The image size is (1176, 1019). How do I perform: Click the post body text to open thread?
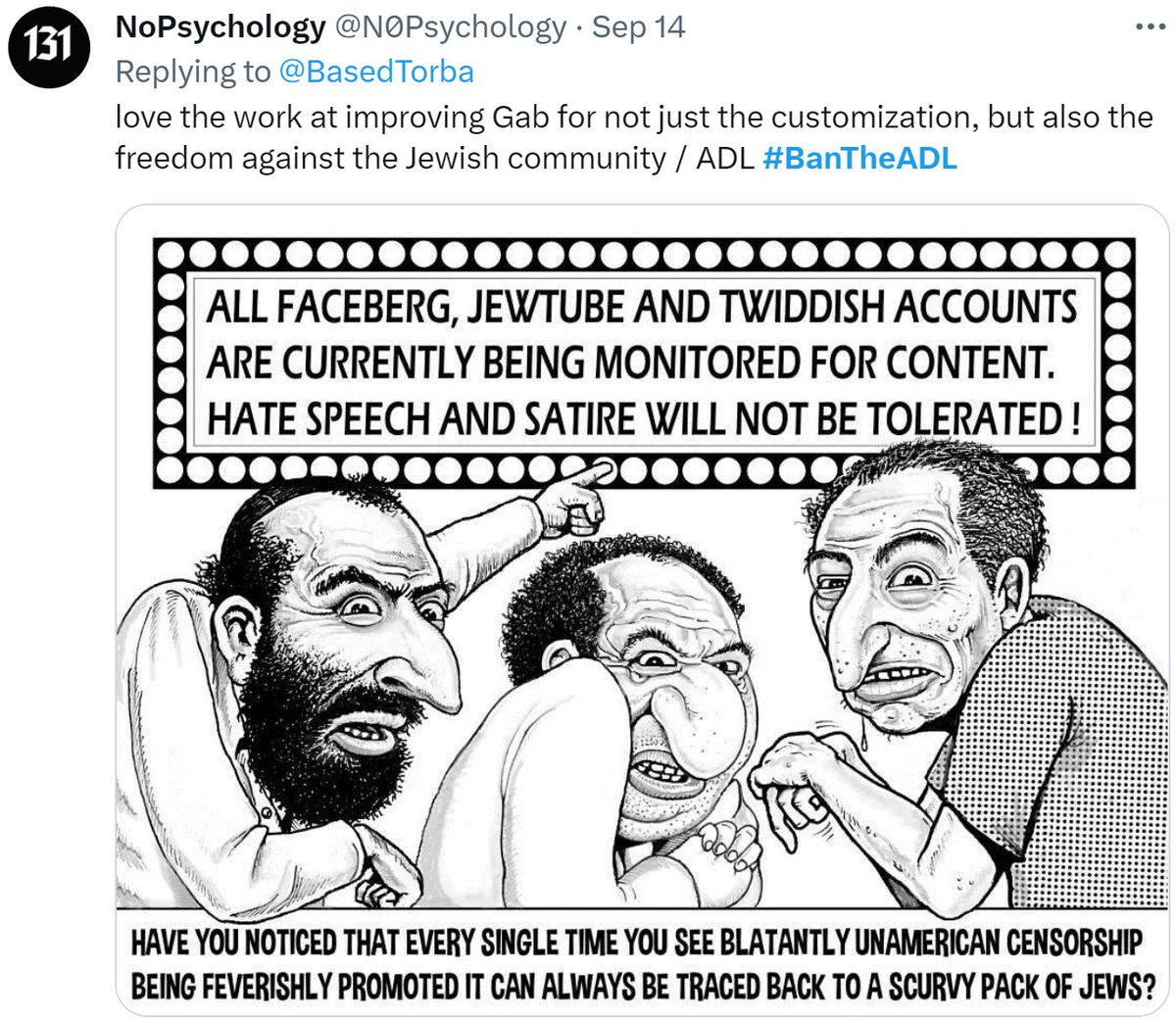(x=633, y=137)
